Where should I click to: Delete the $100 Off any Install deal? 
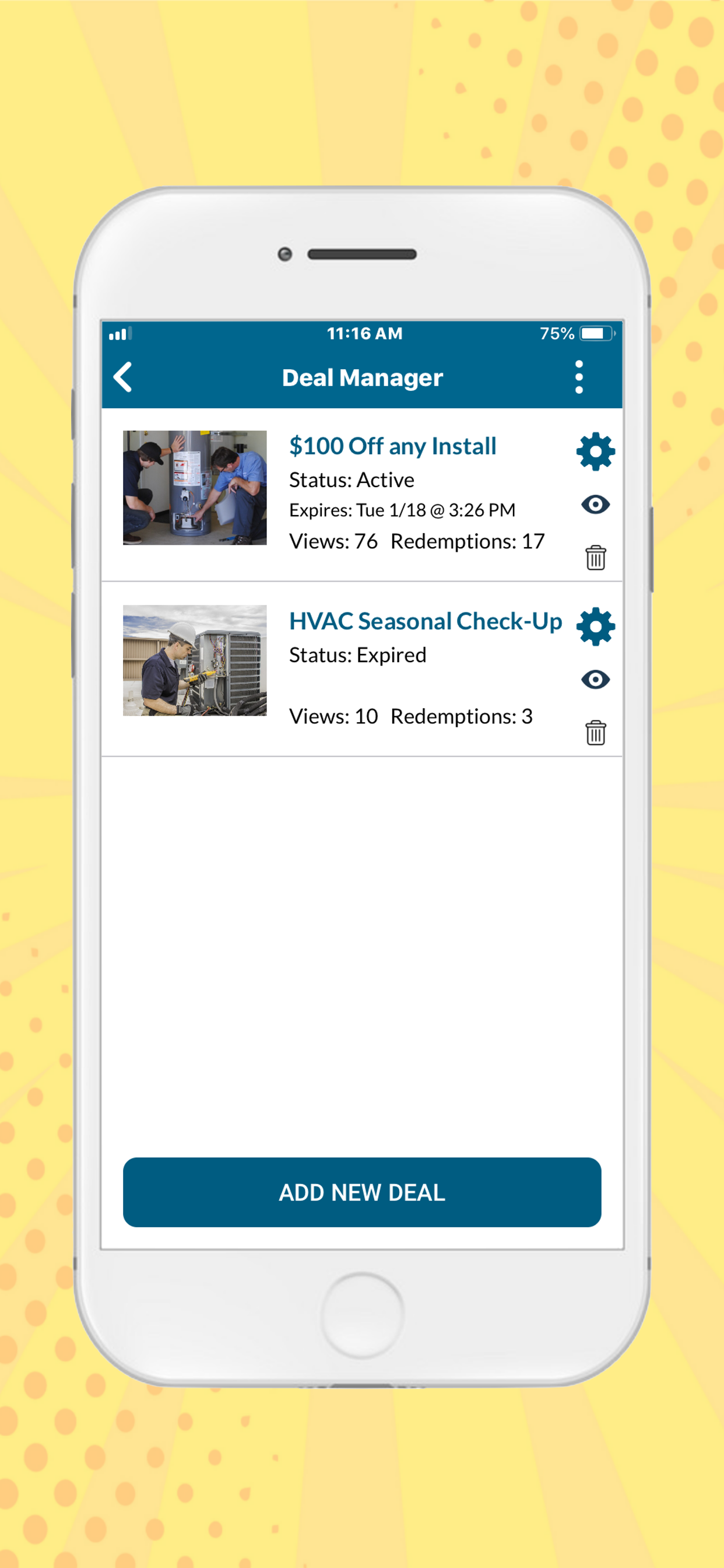coord(596,557)
